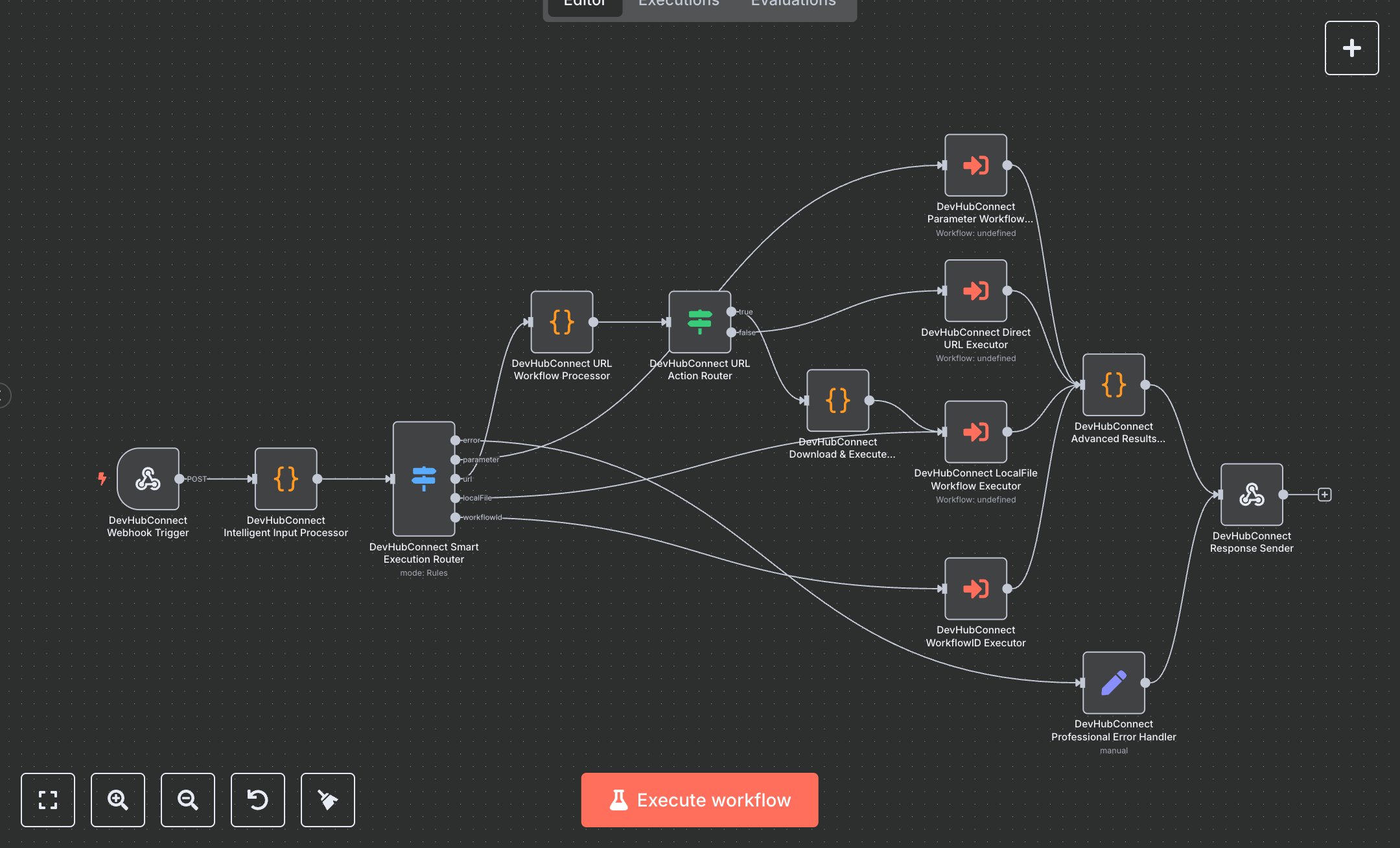
Task: Select the DevHubConnect LocalFile Workflow Executor node
Action: pos(975,432)
